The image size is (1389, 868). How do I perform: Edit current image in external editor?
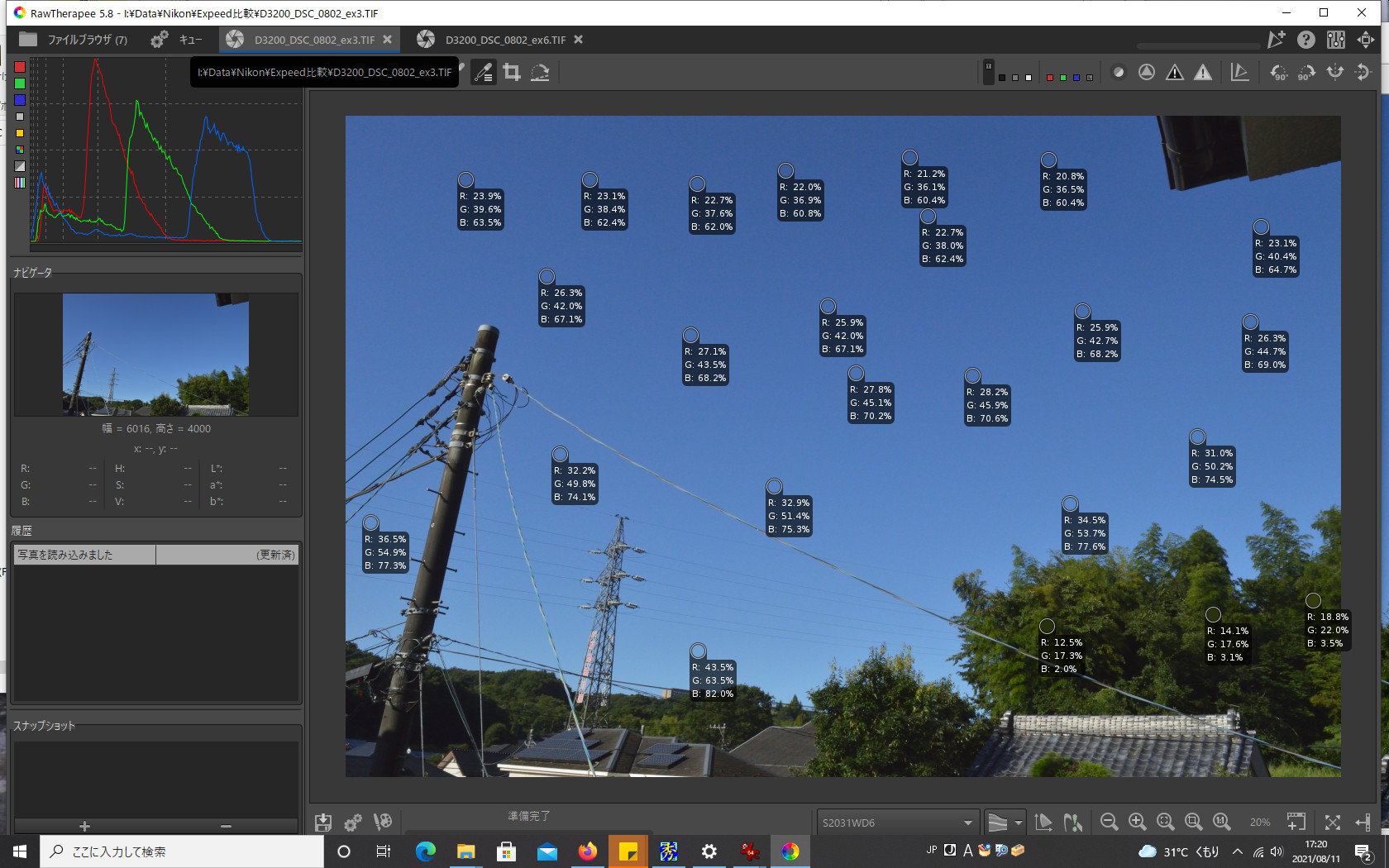click(383, 822)
